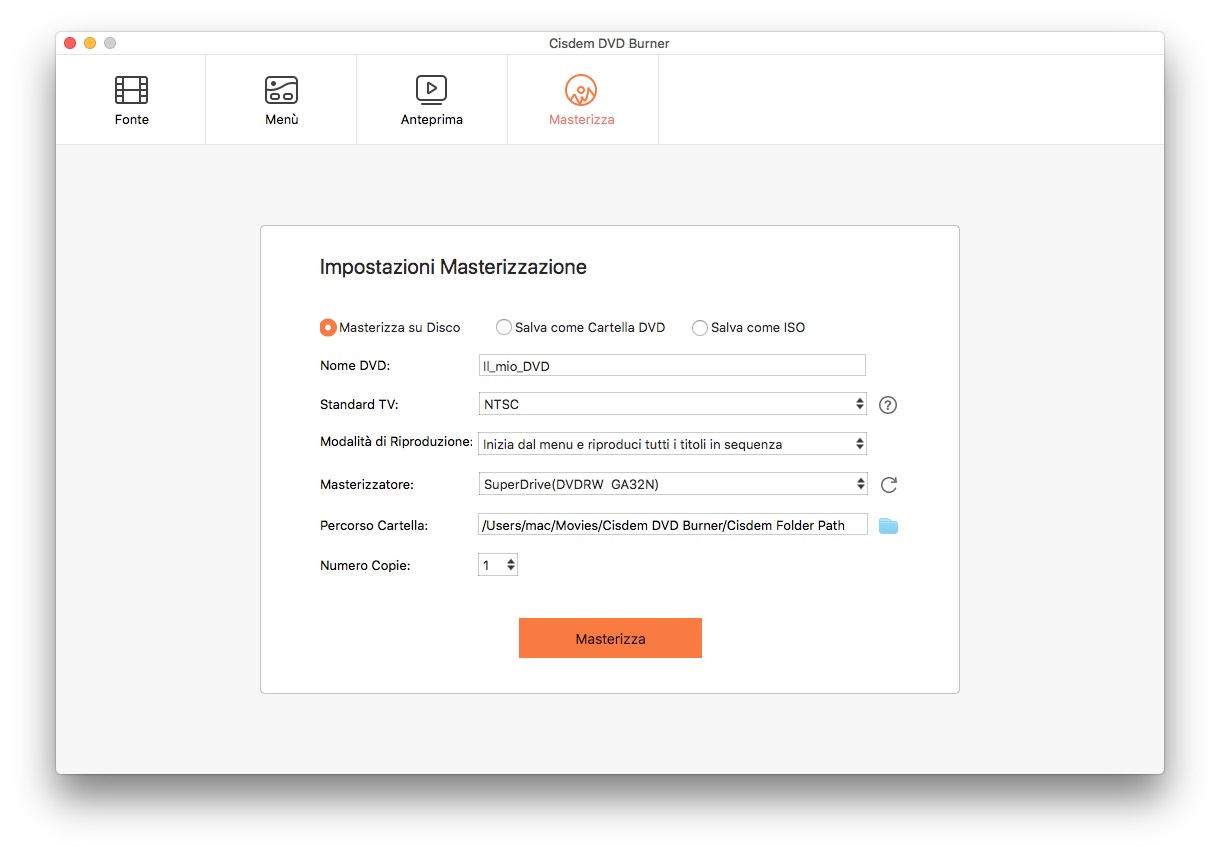Select Salva come Cartella DVD option
The height and width of the screenshot is (854, 1220).
pos(504,328)
